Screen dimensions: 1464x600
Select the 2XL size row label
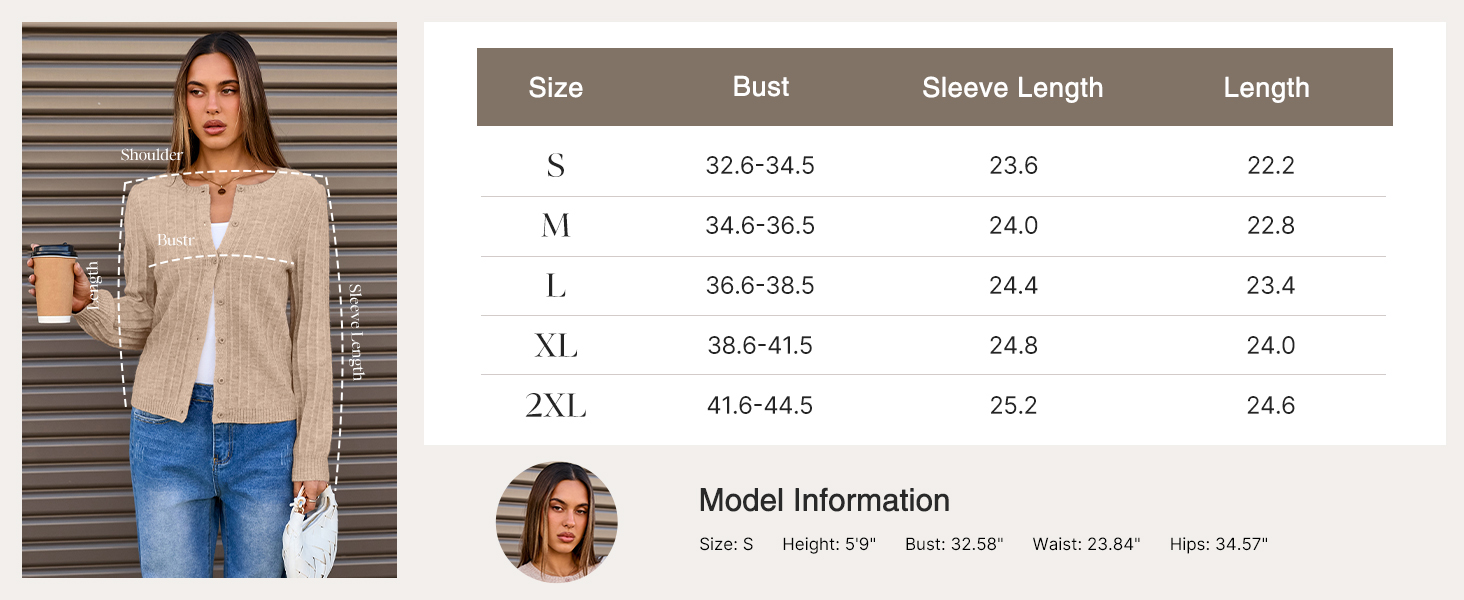[556, 406]
